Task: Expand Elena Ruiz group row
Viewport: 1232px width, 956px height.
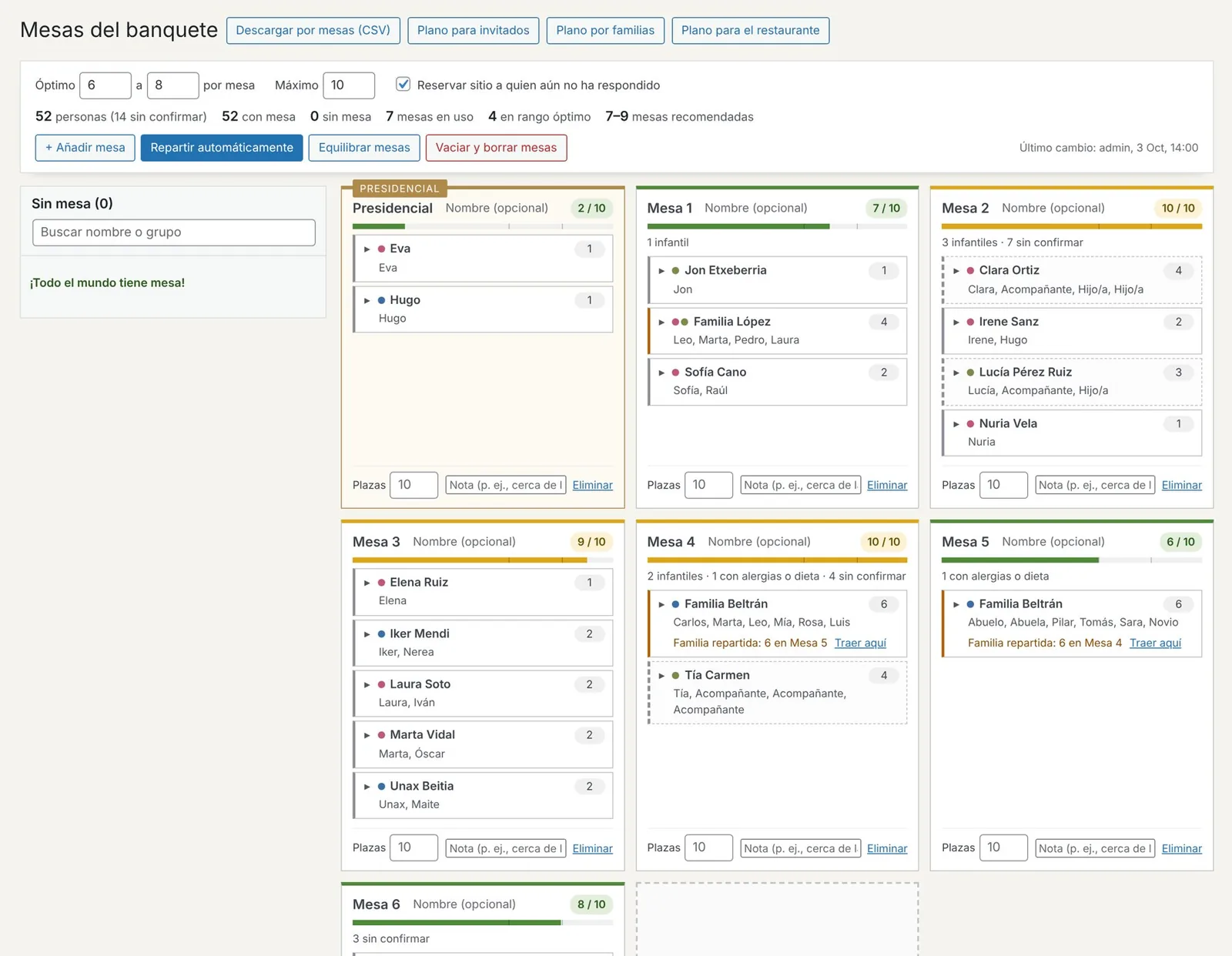Action: tap(367, 583)
